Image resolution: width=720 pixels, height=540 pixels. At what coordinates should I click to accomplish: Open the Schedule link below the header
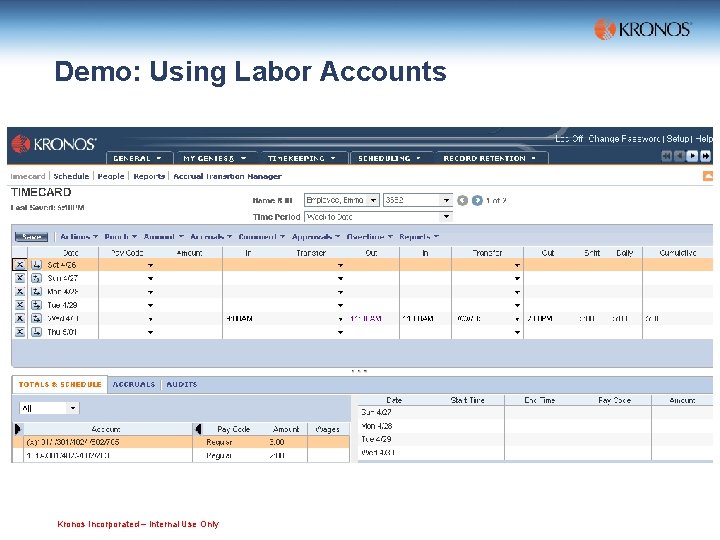71,176
